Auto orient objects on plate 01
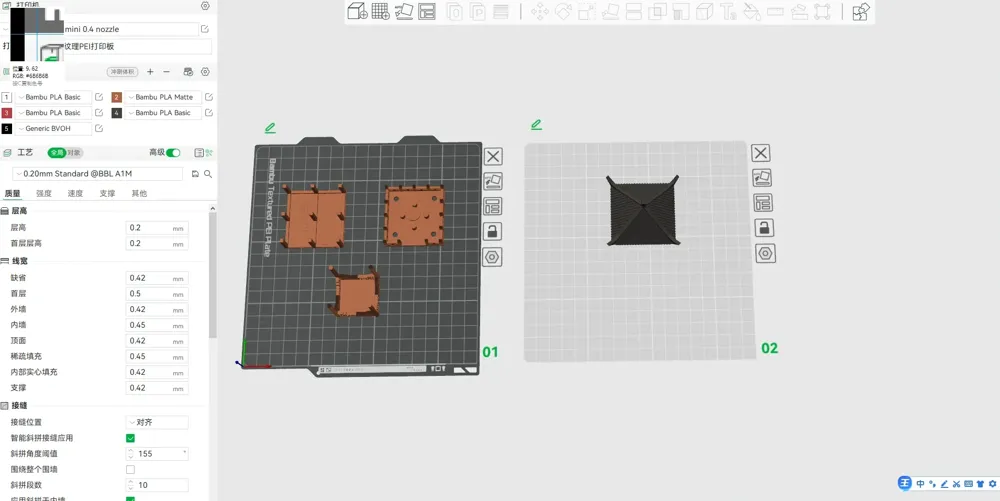This screenshot has width=1000, height=501. (x=493, y=181)
